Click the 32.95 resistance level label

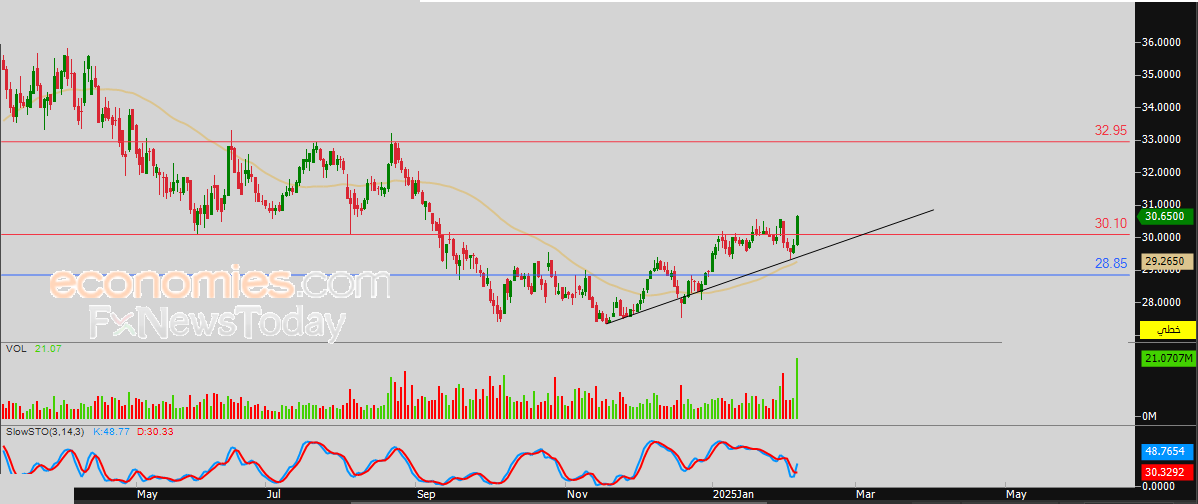[x=1111, y=131]
